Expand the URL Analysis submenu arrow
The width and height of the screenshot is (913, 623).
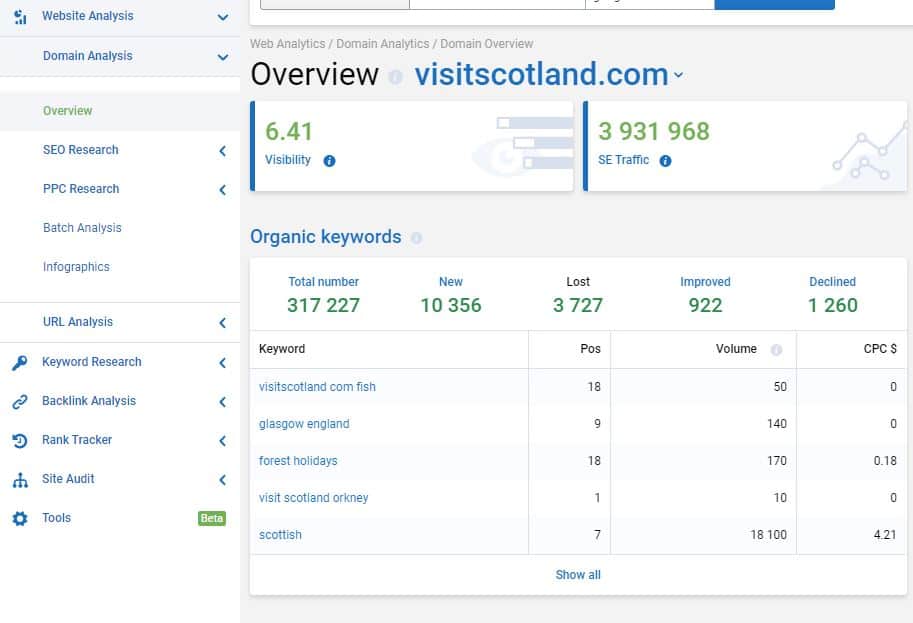tap(222, 323)
